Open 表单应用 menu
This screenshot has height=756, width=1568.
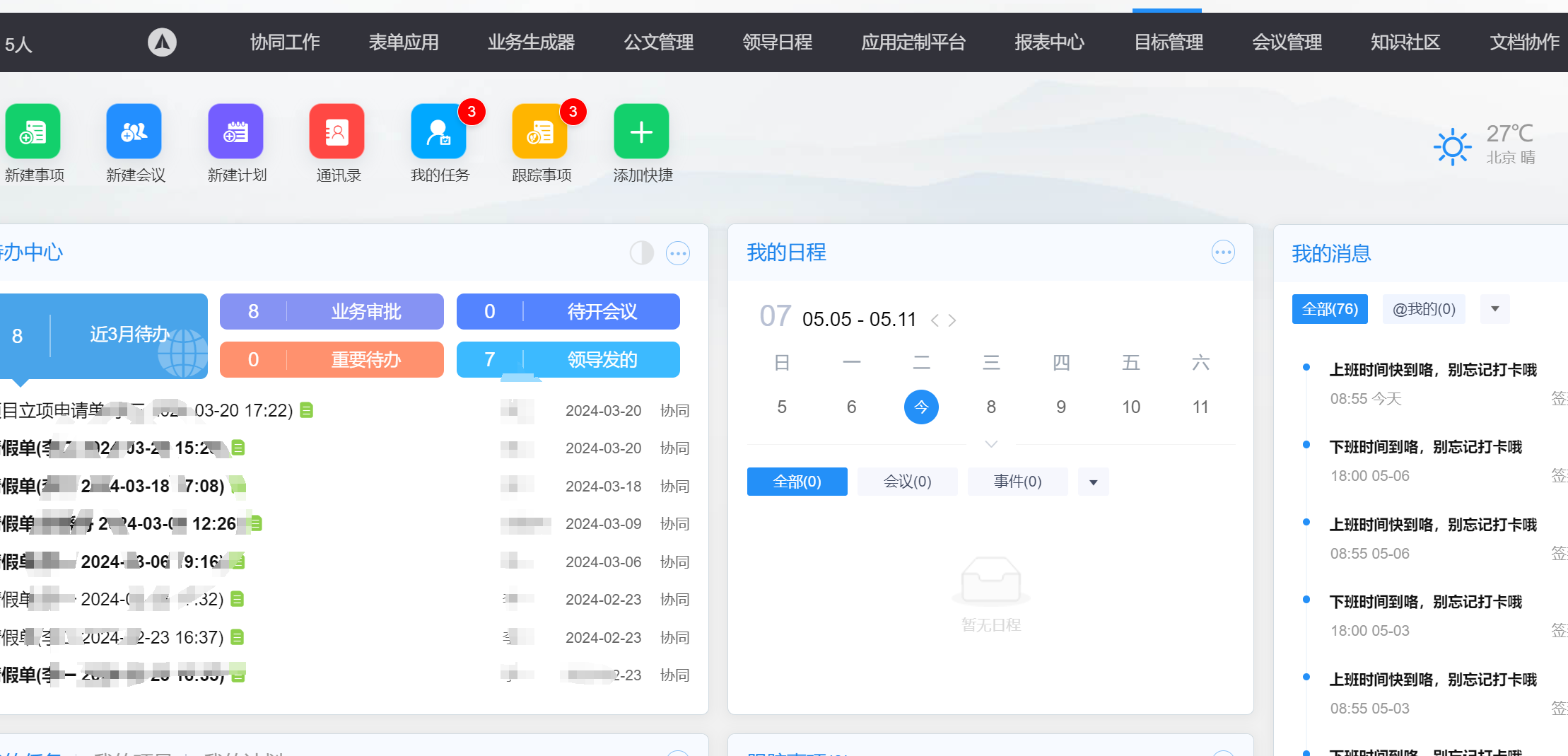(404, 42)
